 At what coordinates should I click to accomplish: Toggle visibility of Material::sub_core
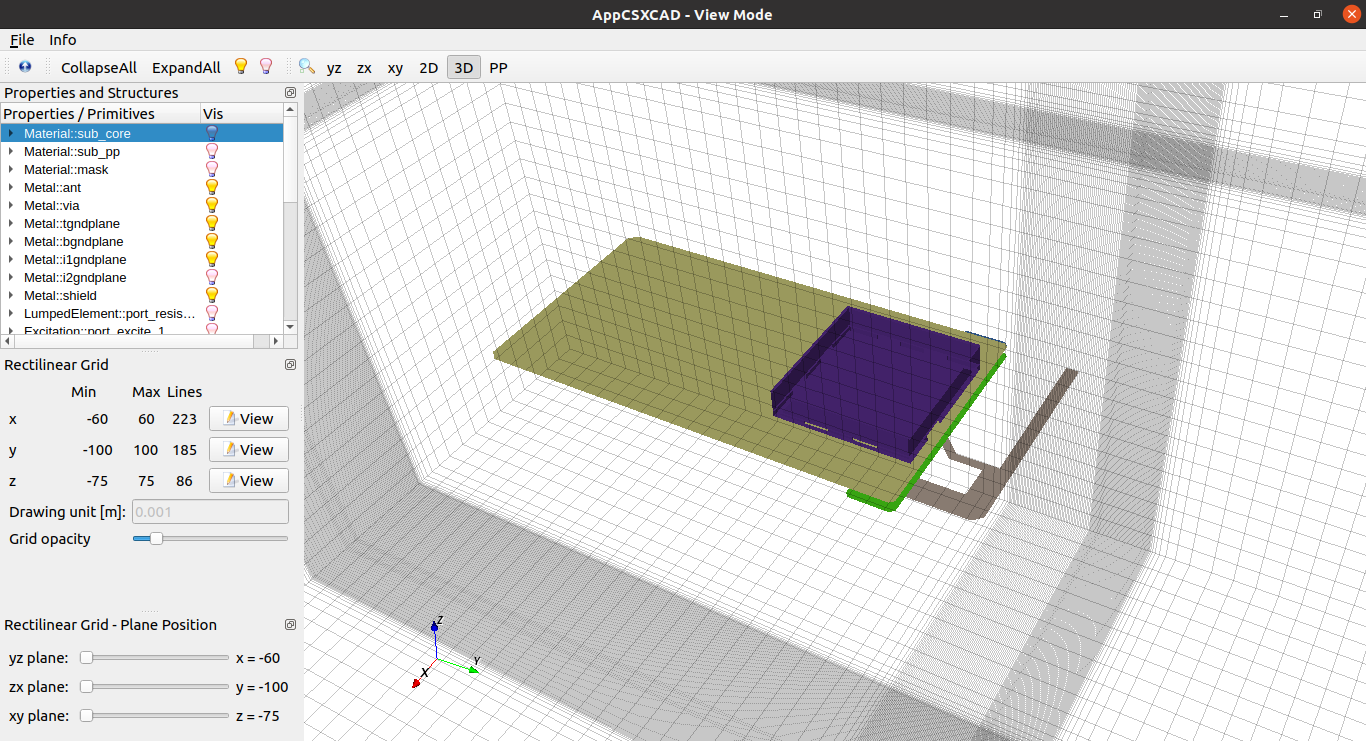(211, 133)
